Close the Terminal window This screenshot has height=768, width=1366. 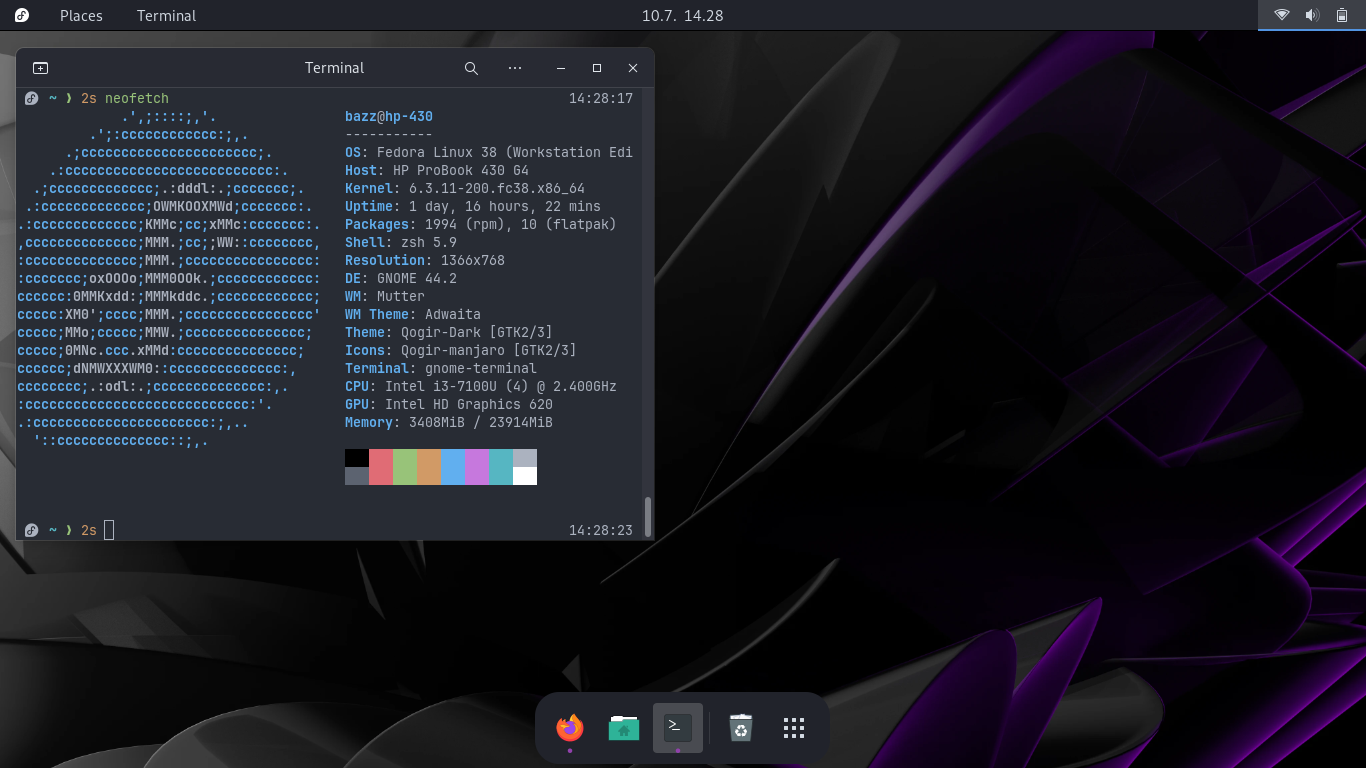point(633,68)
